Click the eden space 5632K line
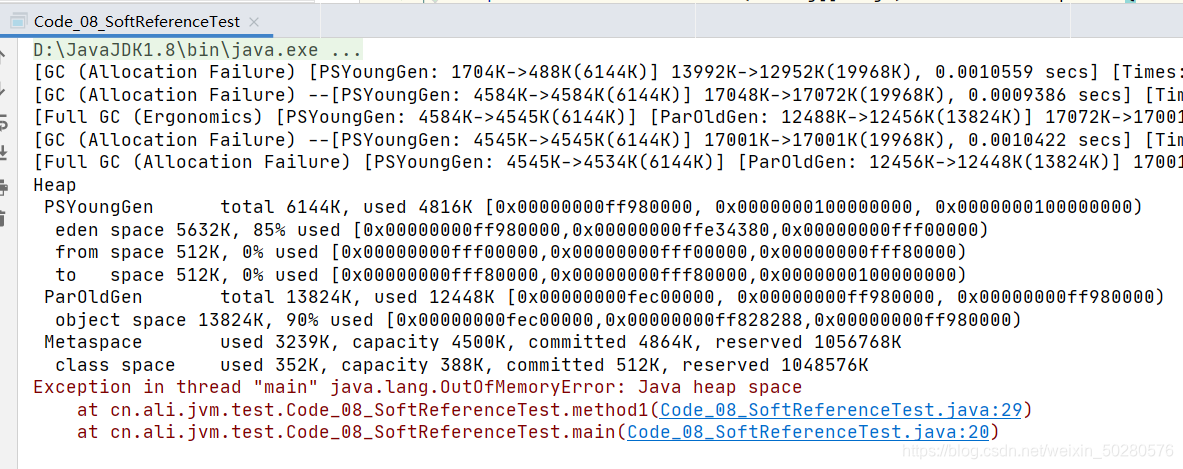Screen dimensions: 1183x469 tap(521, 230)
